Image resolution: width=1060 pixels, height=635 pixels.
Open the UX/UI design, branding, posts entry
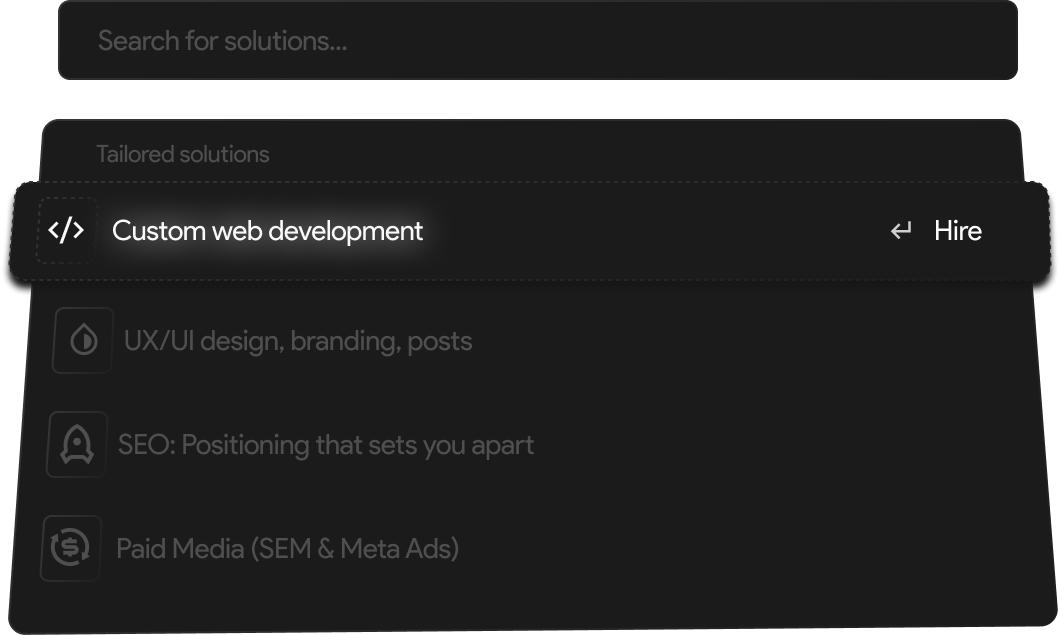(296, 340)
